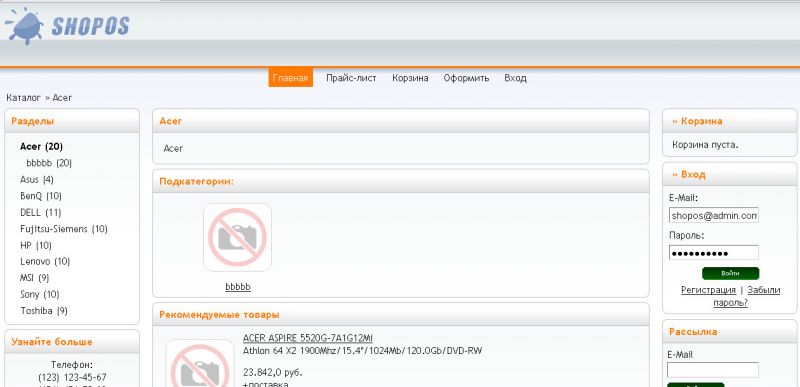Open the HP (10) category

pyautogui.click(x=36, y=245)
